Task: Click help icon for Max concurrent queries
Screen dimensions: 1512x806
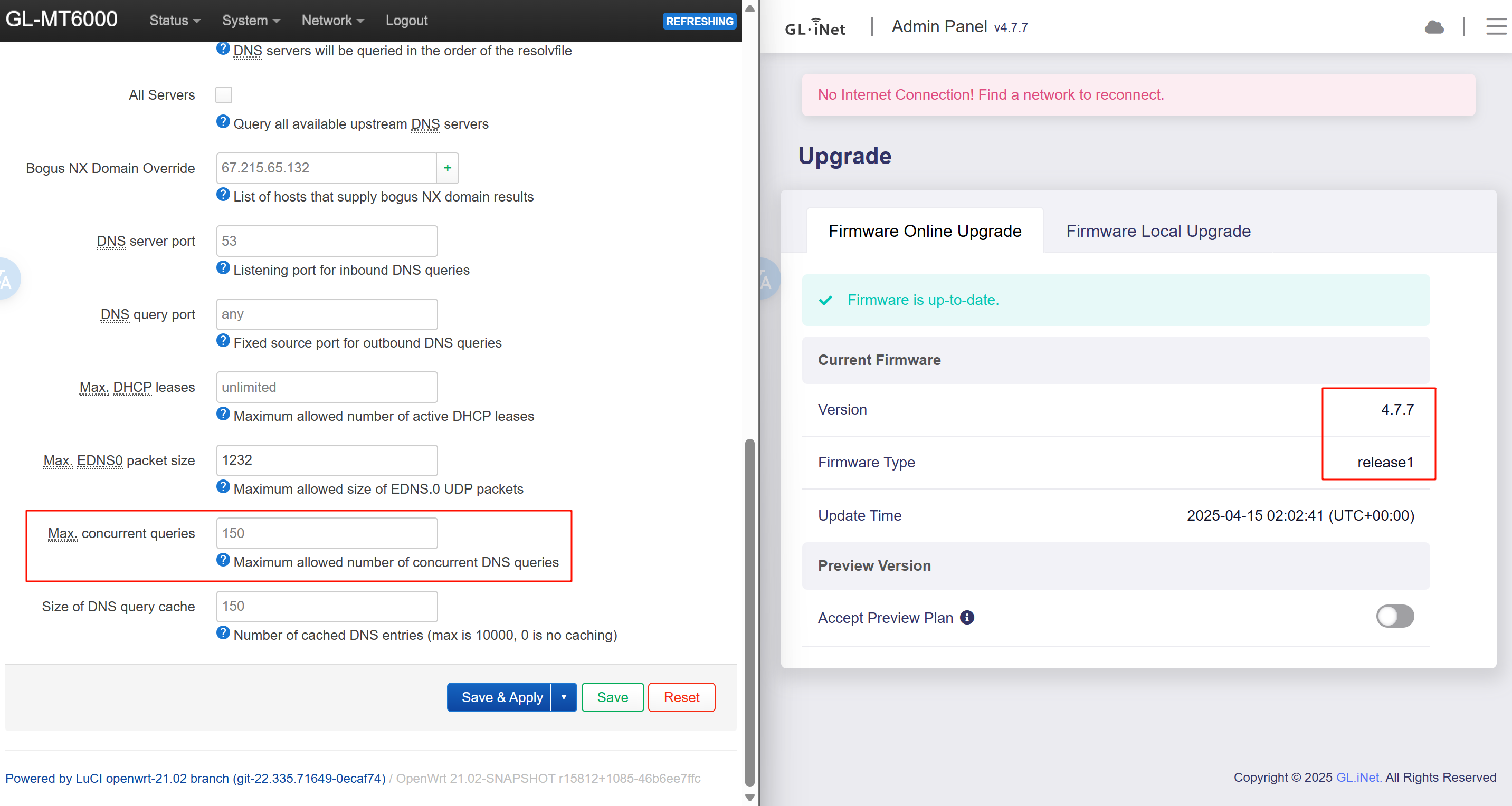Action: (223, 560)
